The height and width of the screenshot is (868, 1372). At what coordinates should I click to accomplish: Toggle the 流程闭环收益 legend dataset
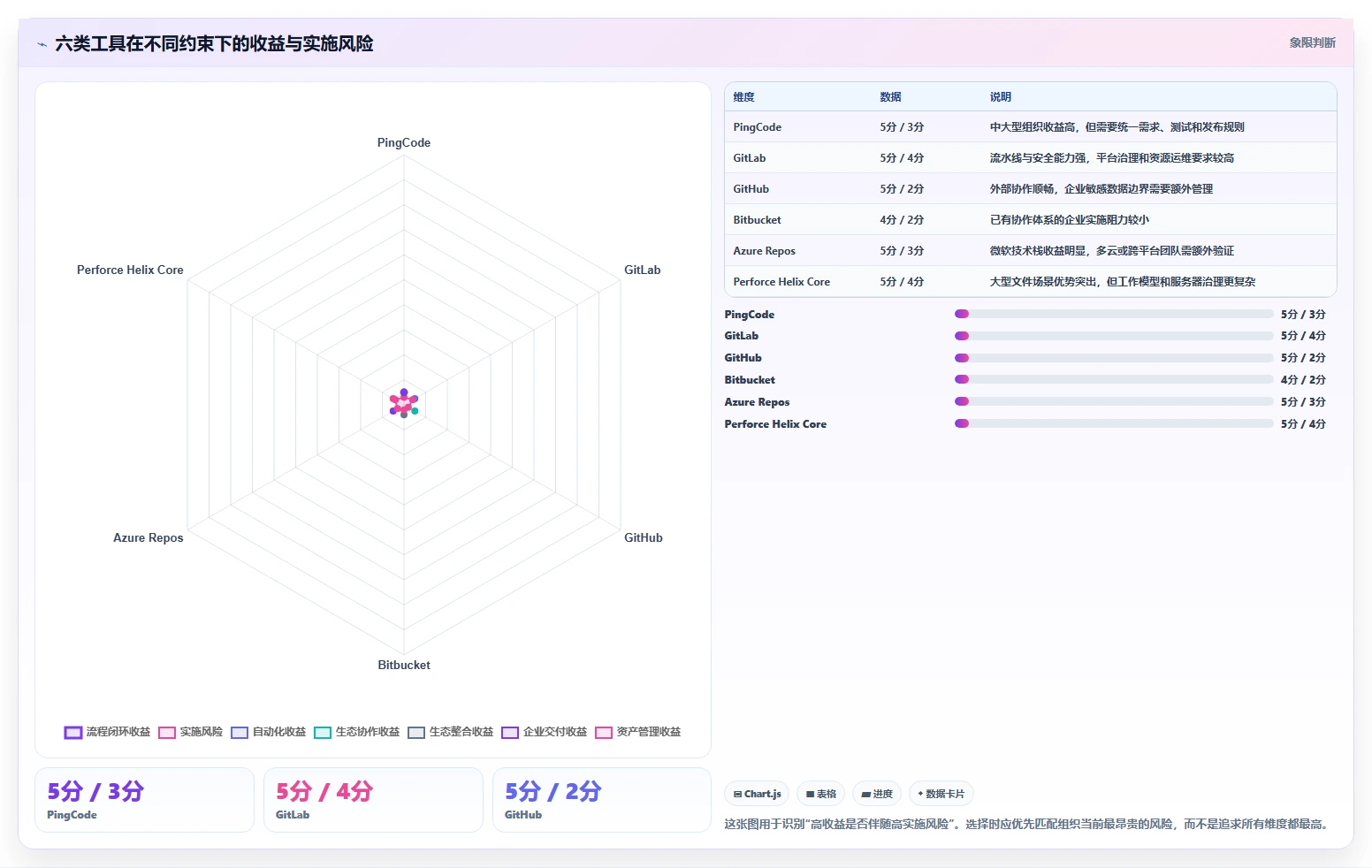107,732
